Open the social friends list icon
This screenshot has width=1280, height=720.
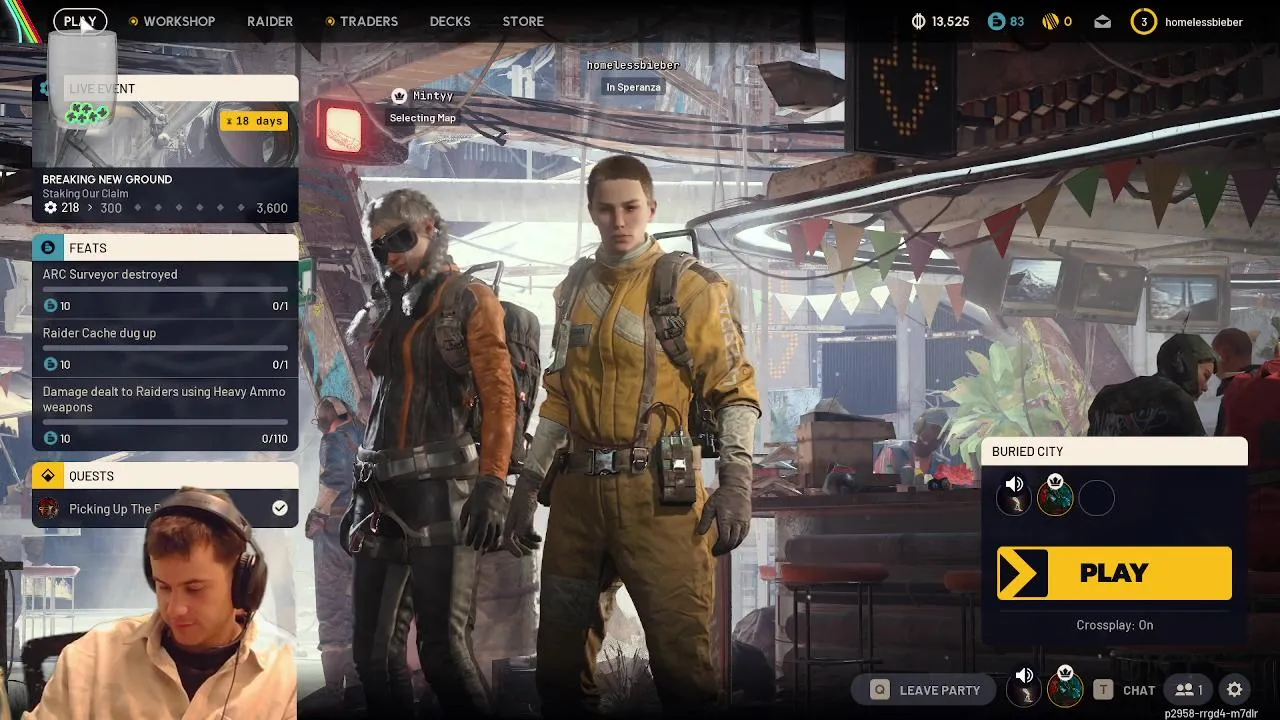[1189, 690]
